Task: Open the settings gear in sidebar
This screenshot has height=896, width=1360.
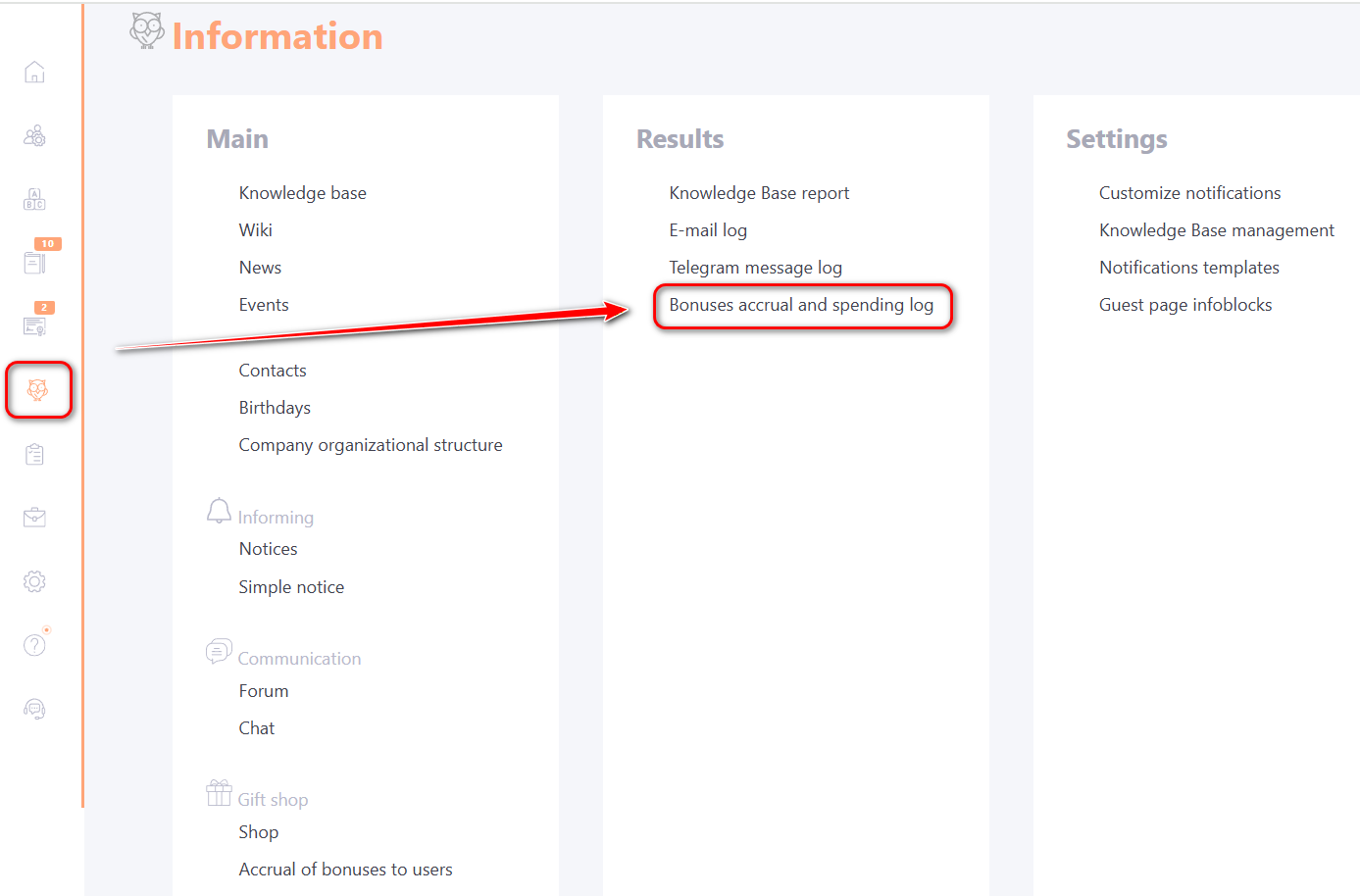Action: tap(34, 581)
